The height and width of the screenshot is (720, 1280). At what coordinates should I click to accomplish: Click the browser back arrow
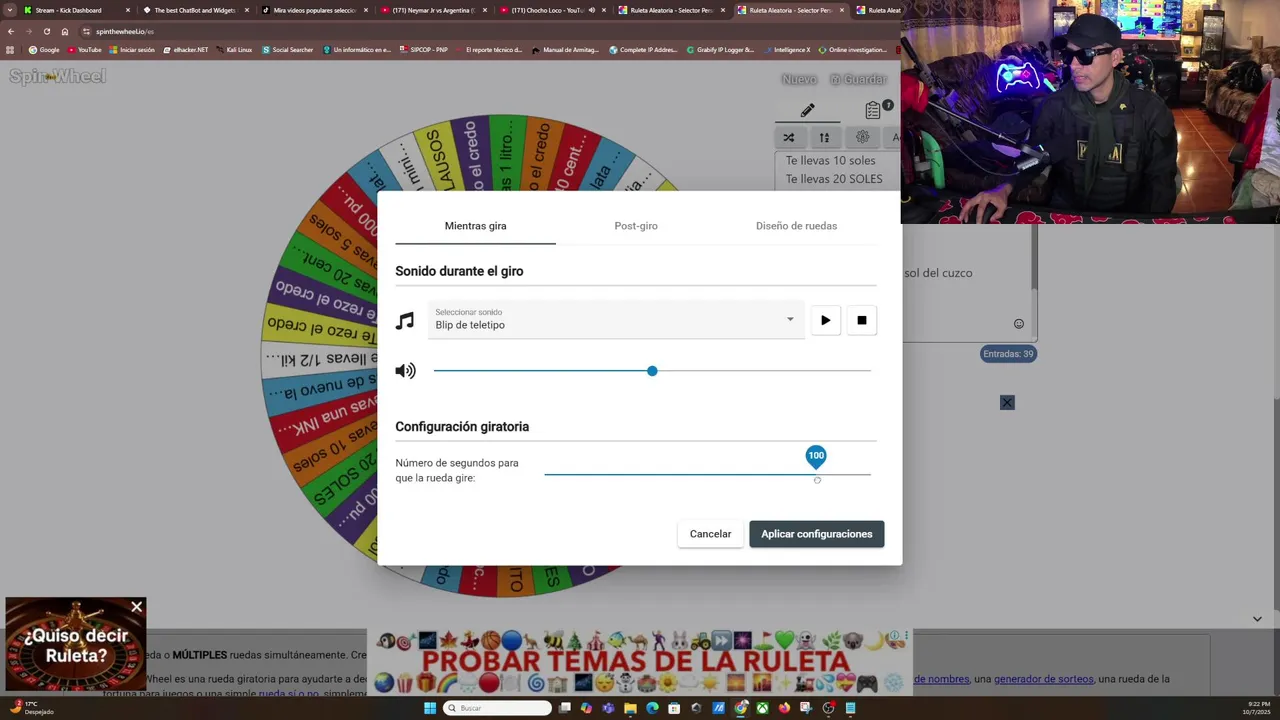coord(11,31)
